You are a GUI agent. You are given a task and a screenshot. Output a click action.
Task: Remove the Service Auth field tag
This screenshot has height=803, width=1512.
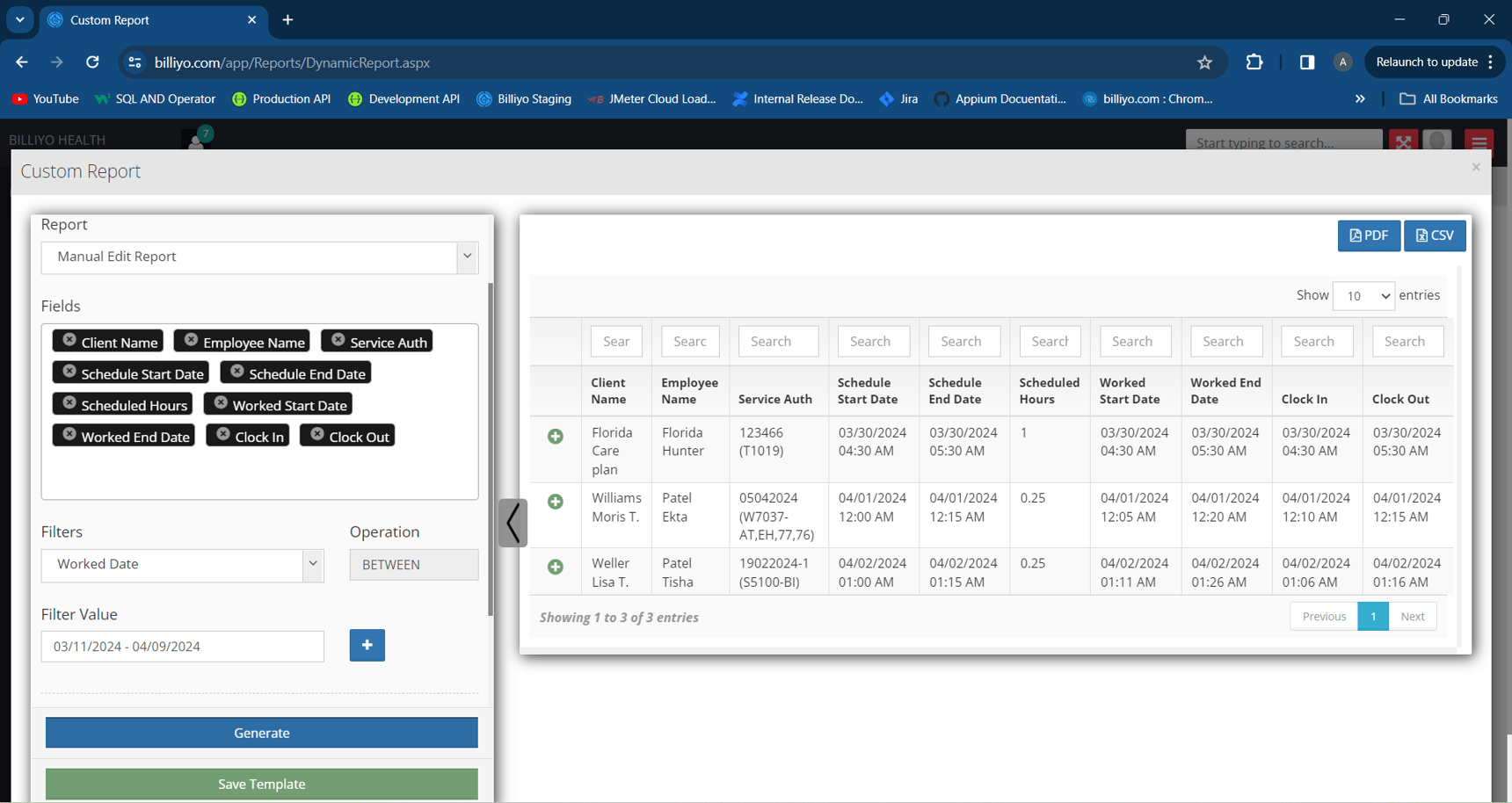338,341
